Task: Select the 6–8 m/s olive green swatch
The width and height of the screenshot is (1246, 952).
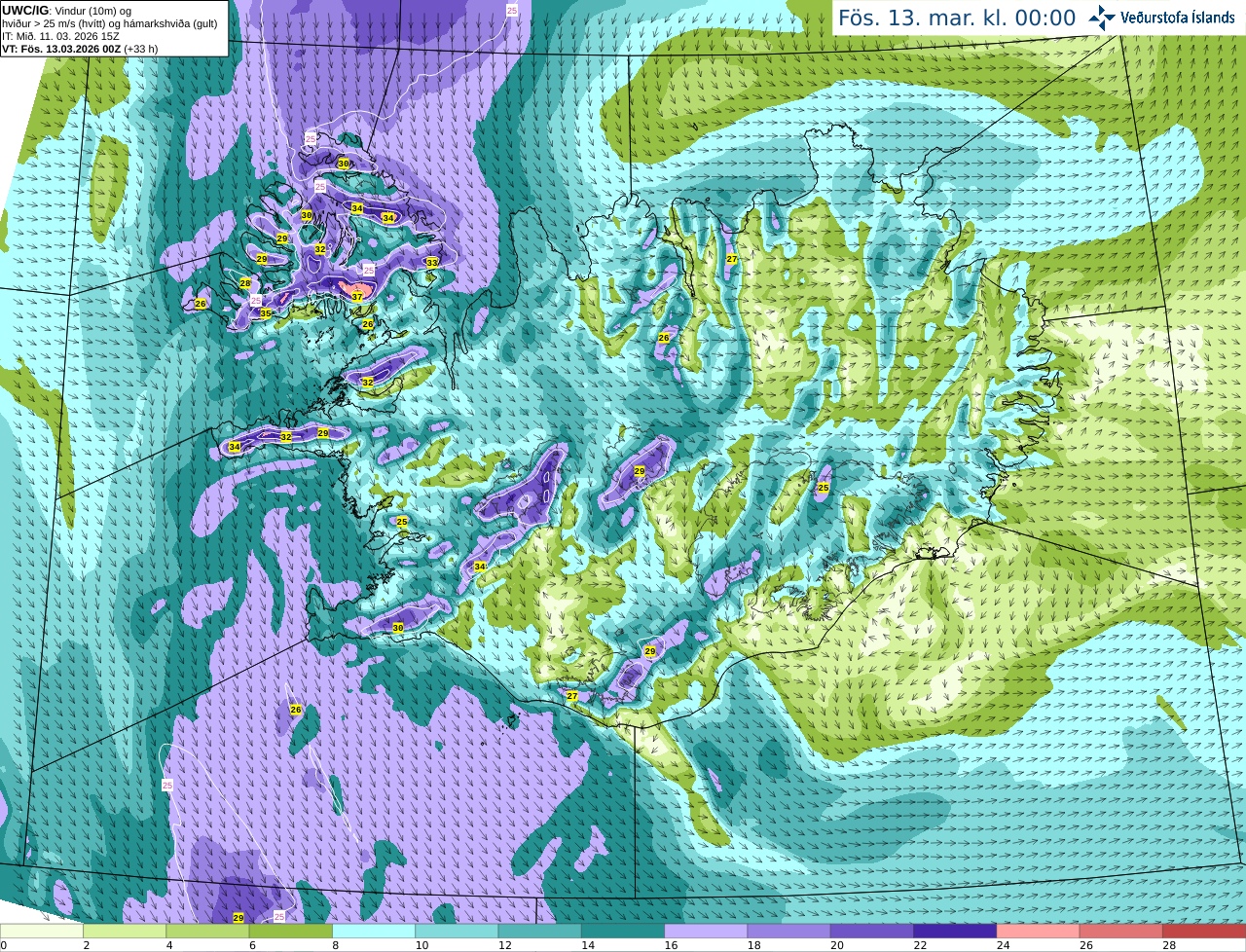Action: click(291, 931)
